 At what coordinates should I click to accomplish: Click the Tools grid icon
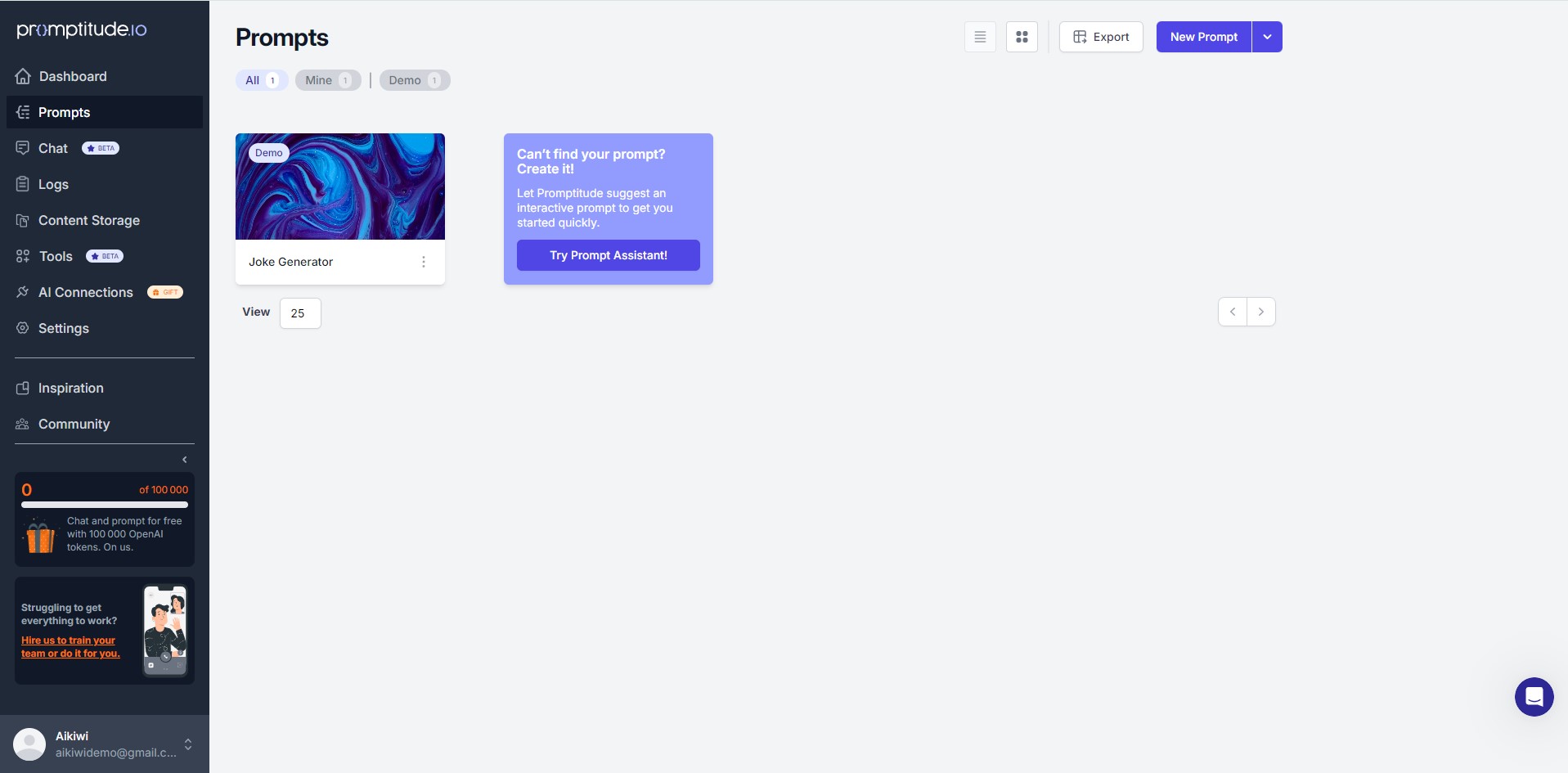[x=23, y=256]
